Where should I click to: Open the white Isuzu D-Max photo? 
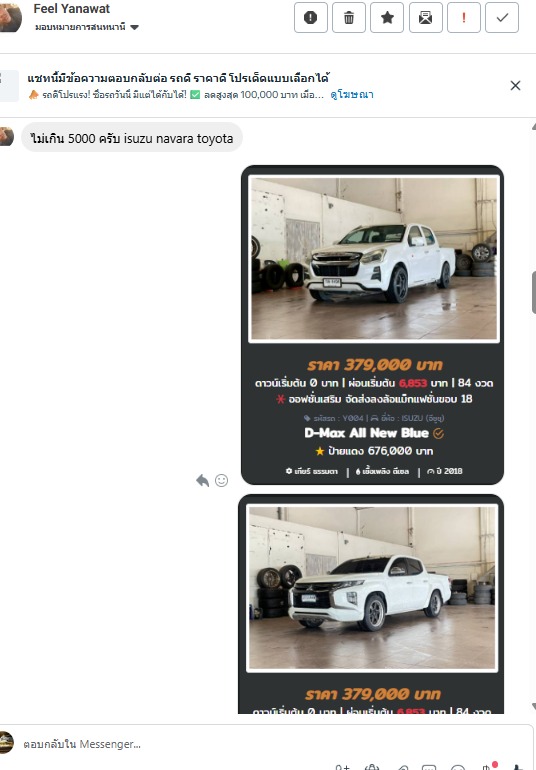[x=374, y=258]
